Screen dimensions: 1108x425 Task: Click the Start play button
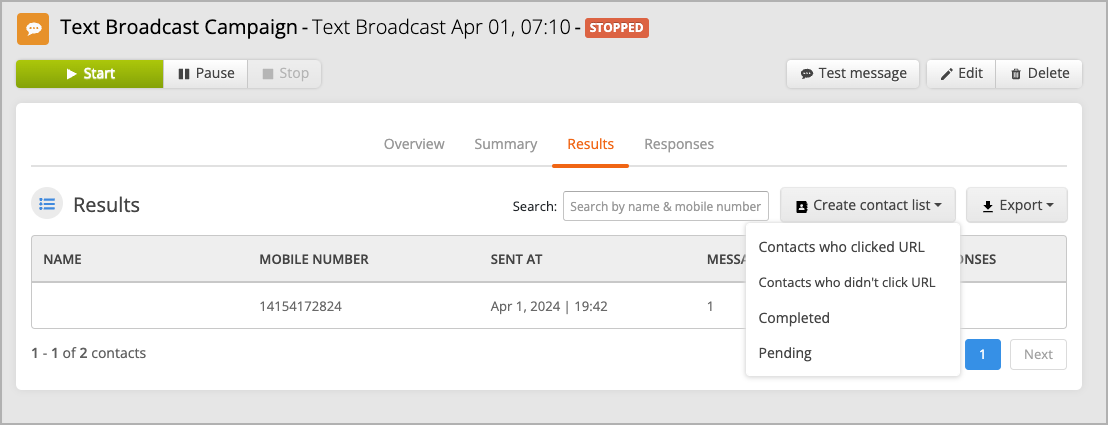tap(90, 74)
